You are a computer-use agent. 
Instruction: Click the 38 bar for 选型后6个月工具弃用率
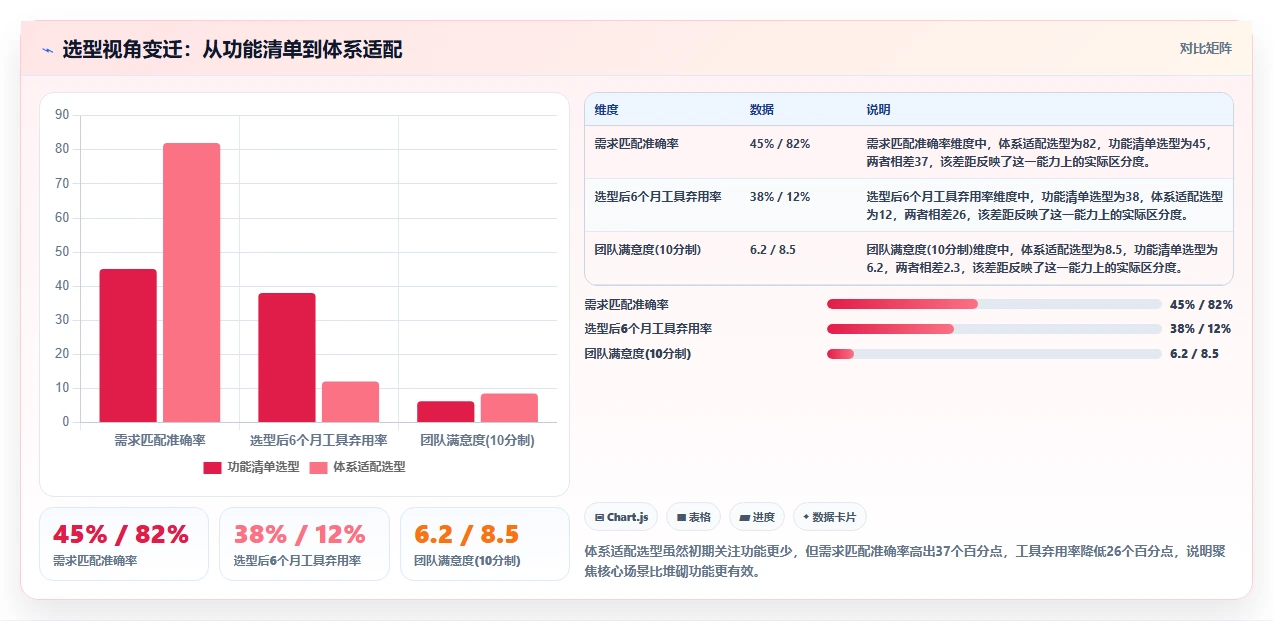tap(287, 357)
